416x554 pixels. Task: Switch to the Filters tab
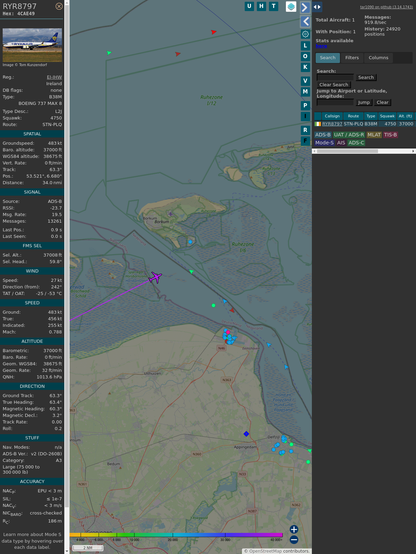click(352, 58)
